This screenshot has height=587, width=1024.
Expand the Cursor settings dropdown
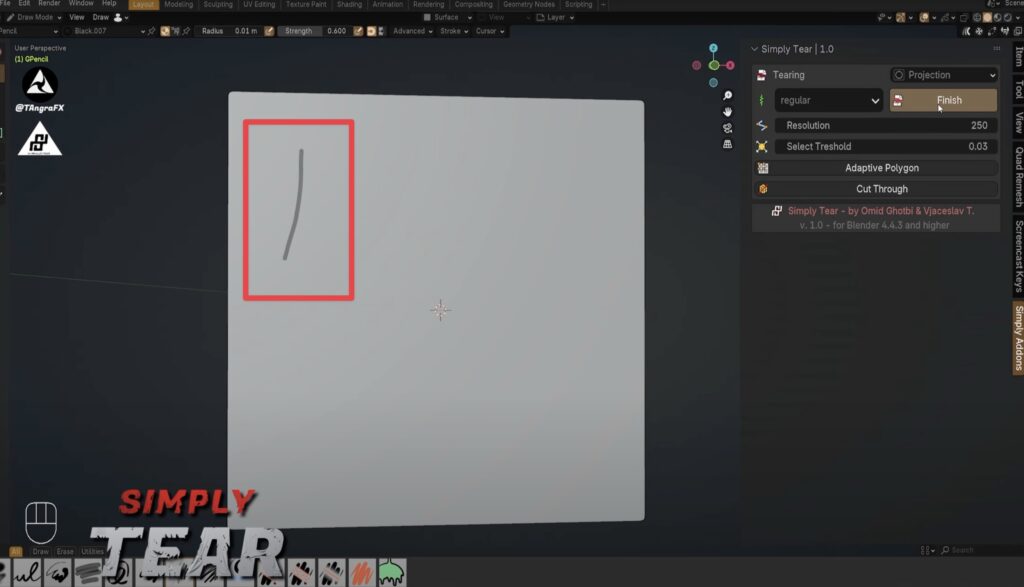[x=490, y=31]
